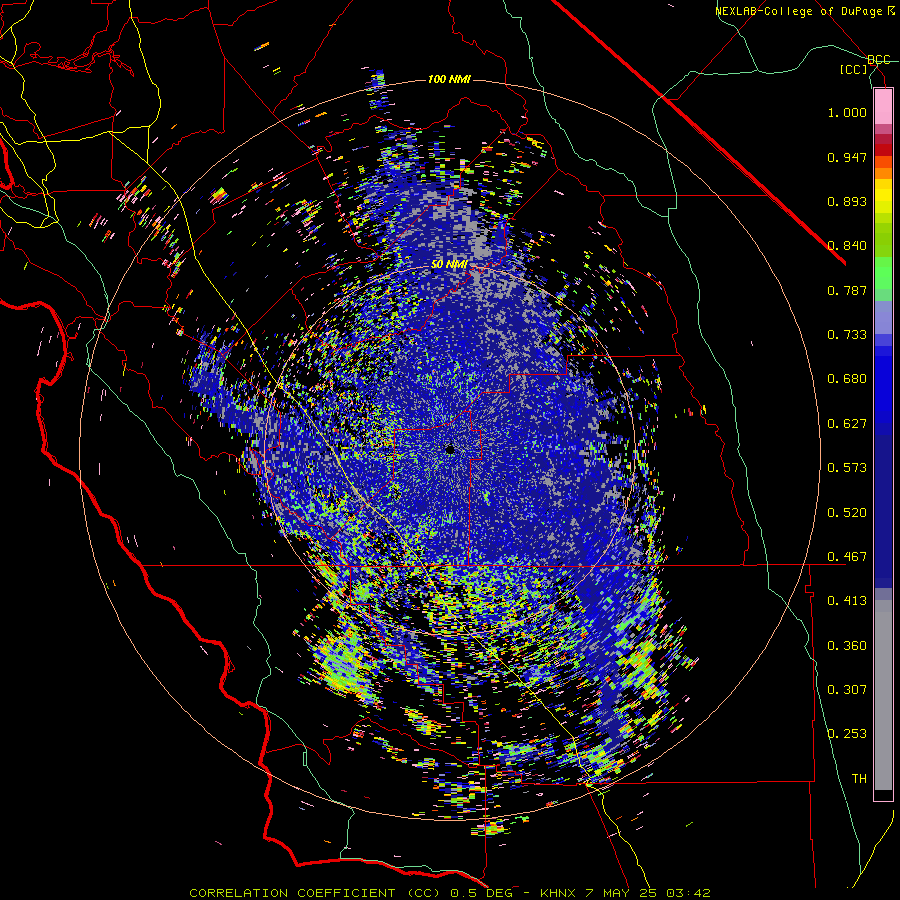Click the 100 NMI range ring label
This screenshot has height=900, width=900.
tap(449, 79)
